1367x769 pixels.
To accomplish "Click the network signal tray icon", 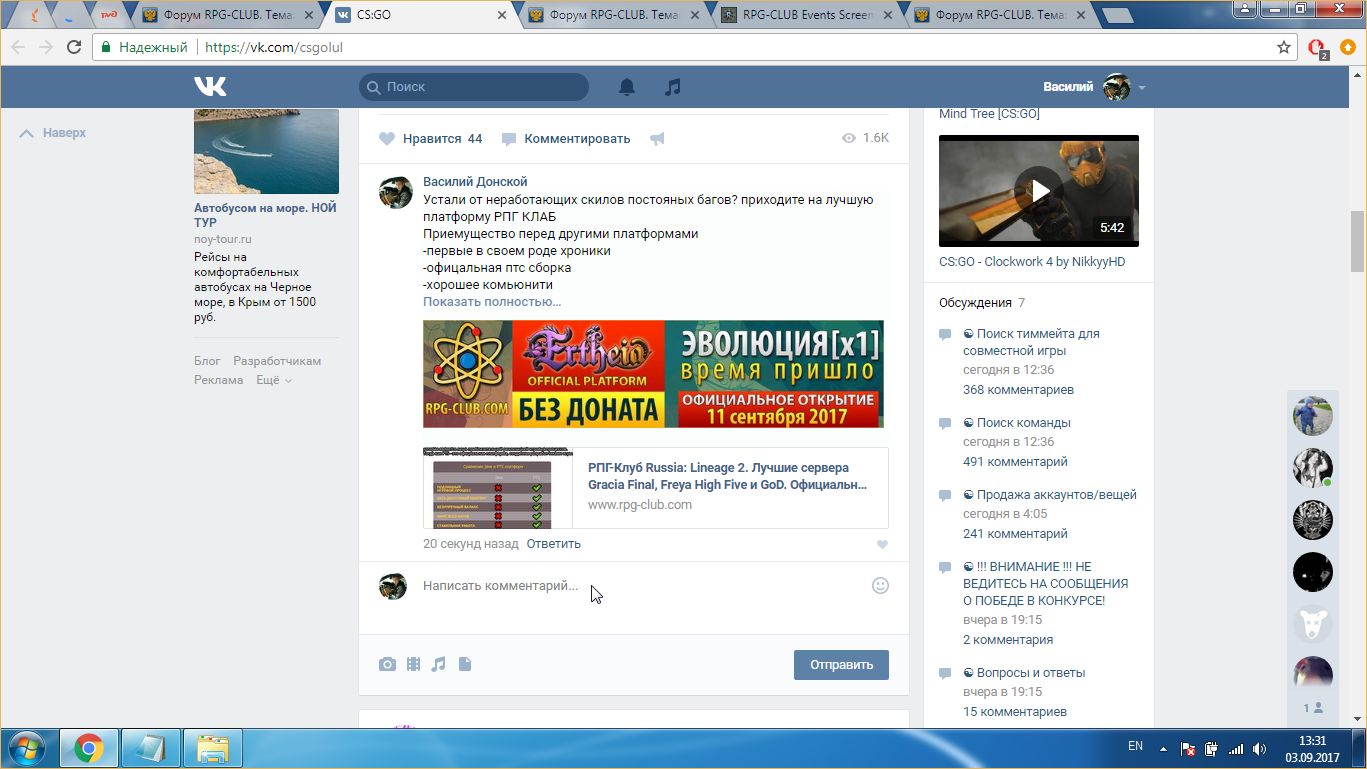I will pos(1236,748).
